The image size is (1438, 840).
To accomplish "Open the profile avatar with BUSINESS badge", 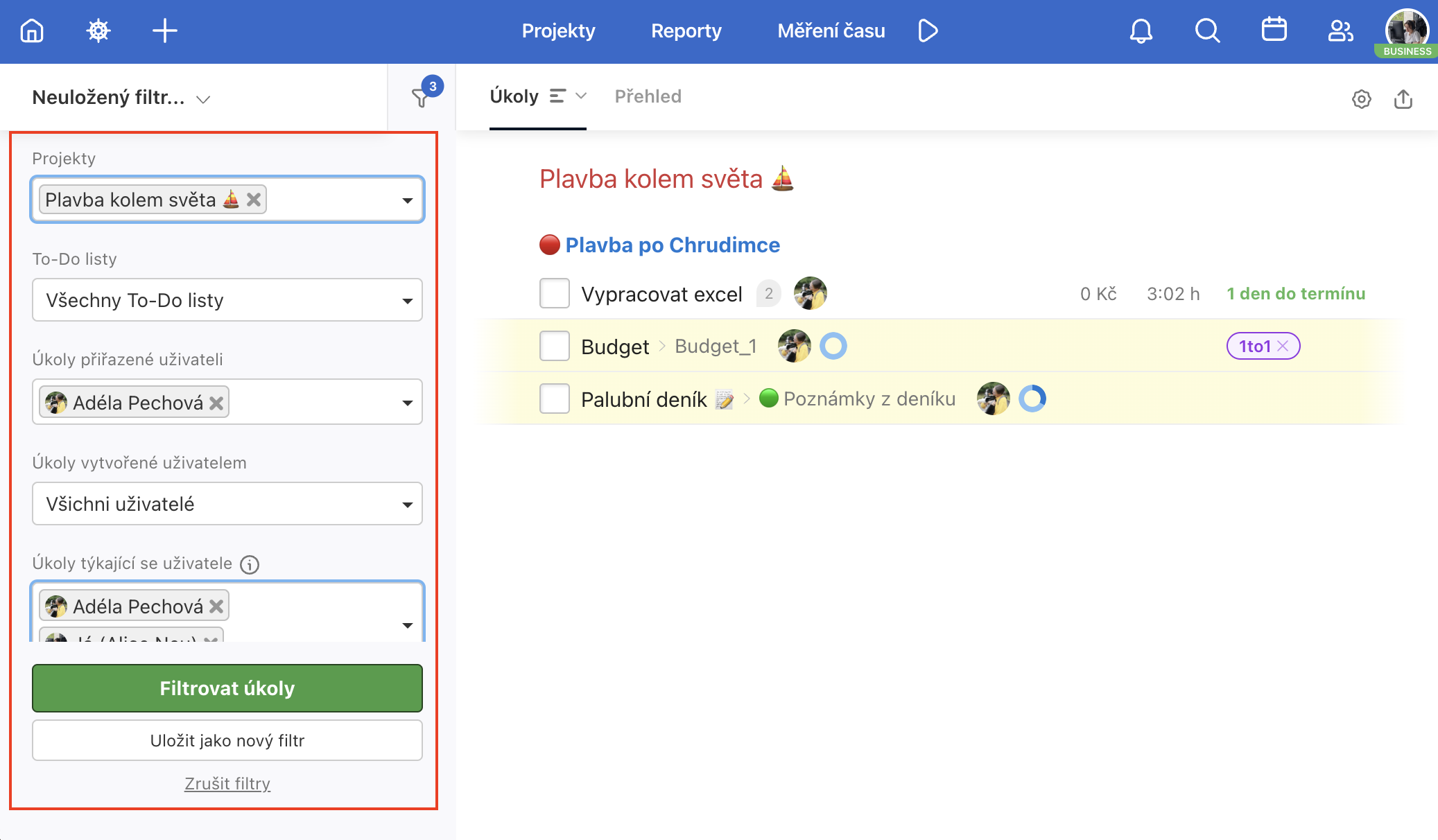I will [x=1407, y=33].
